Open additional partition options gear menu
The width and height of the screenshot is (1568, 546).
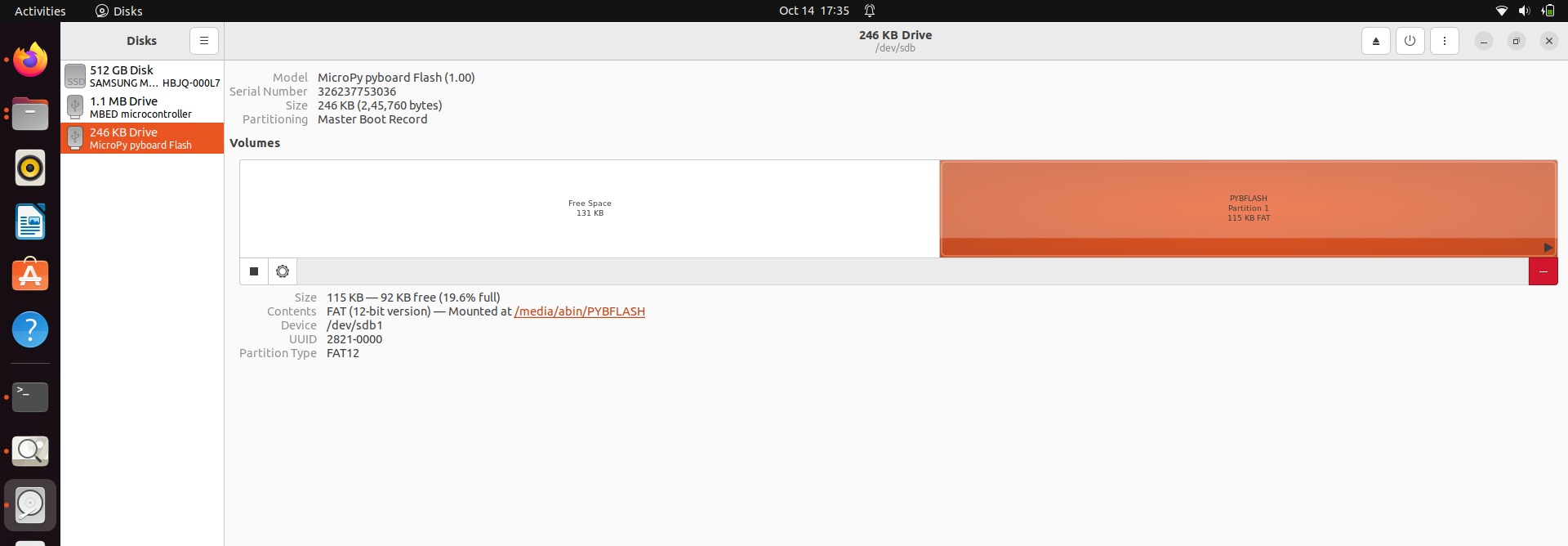click(283, 271)
